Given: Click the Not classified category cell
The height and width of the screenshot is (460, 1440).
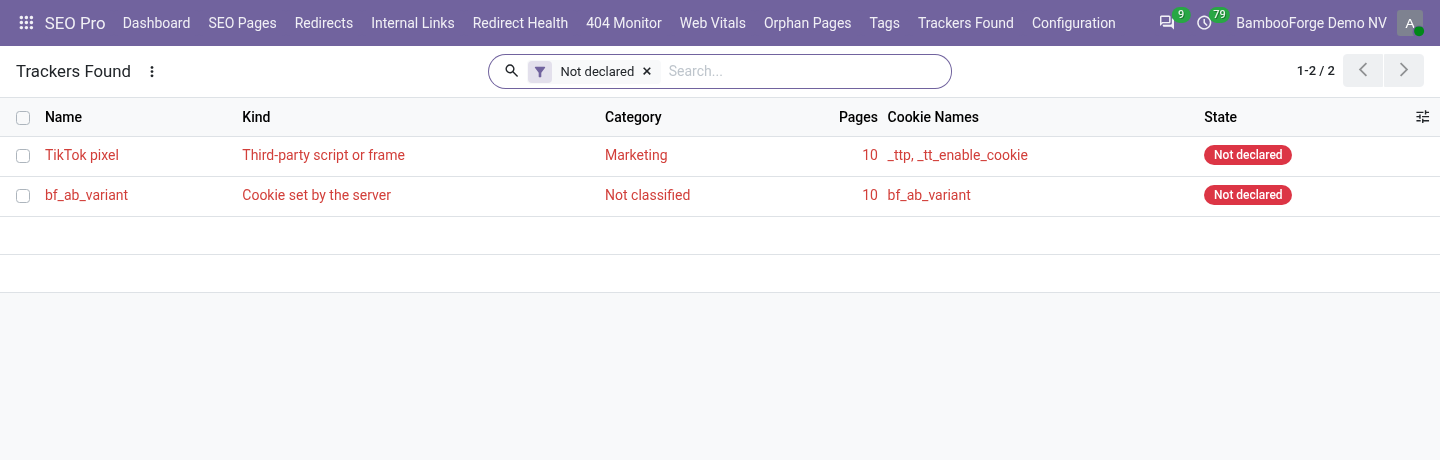Looking at the screenshot, I should (647, 195).
